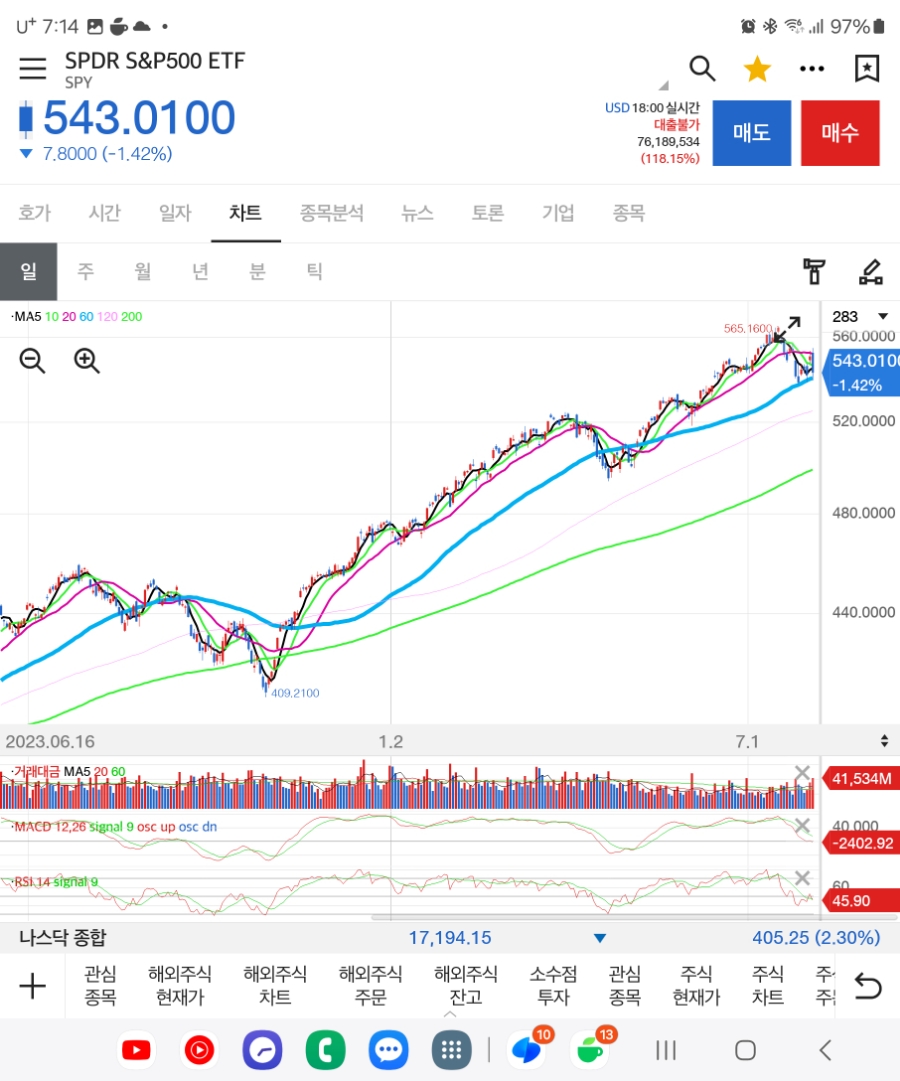Remove the 거래대금 volume indicator panel

pos(802,773)
